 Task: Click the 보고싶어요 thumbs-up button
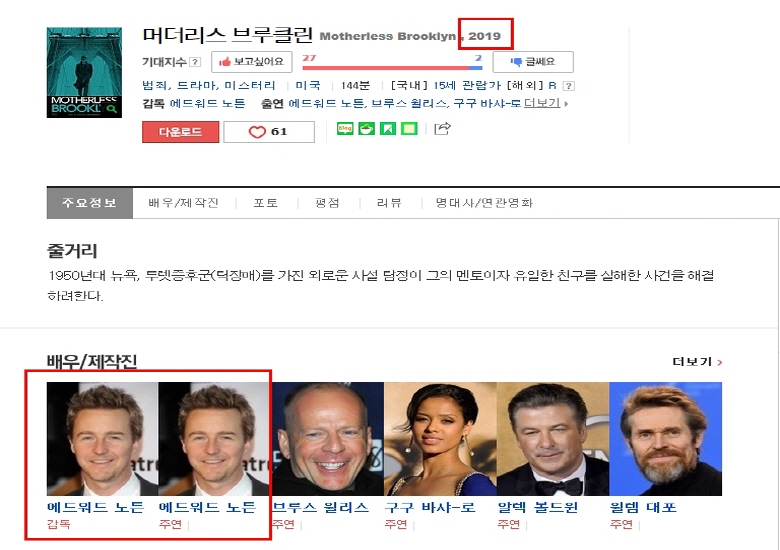[x=251, y=62]
